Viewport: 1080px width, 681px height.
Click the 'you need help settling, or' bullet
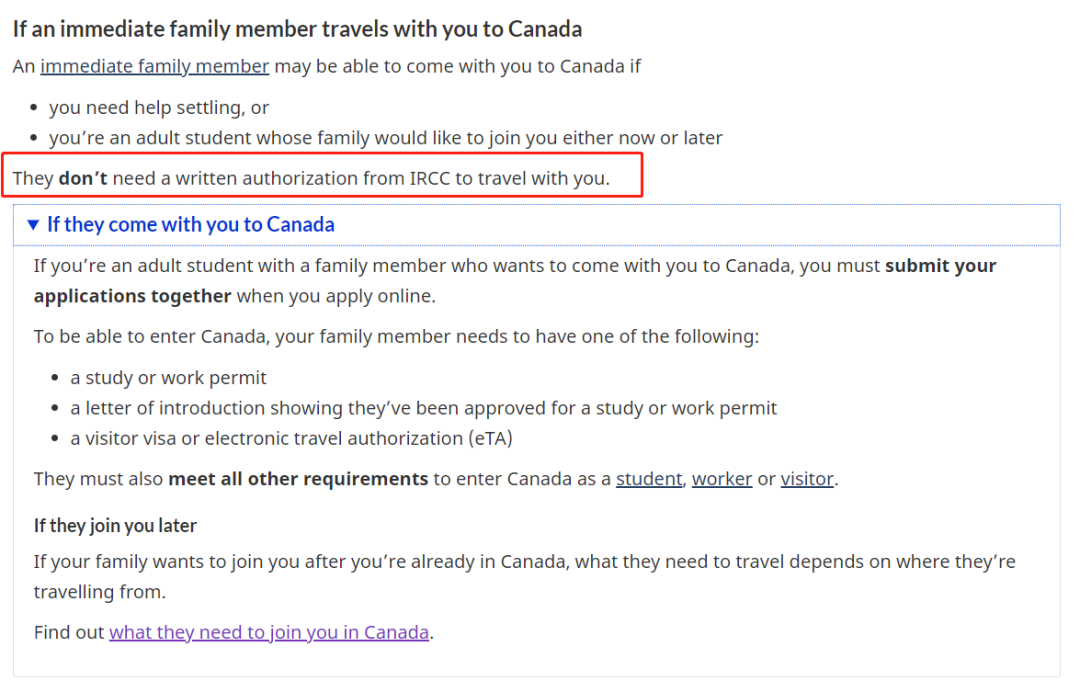click(x=159, y=107)
